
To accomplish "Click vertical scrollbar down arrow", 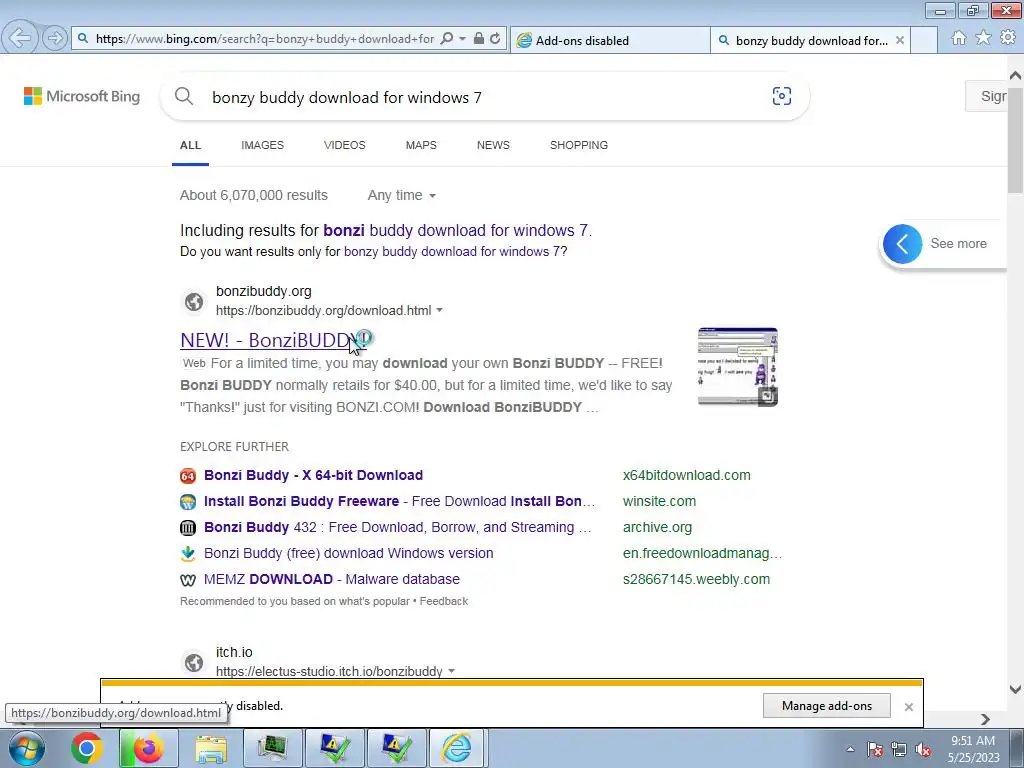I will (x=1015, y=690).
